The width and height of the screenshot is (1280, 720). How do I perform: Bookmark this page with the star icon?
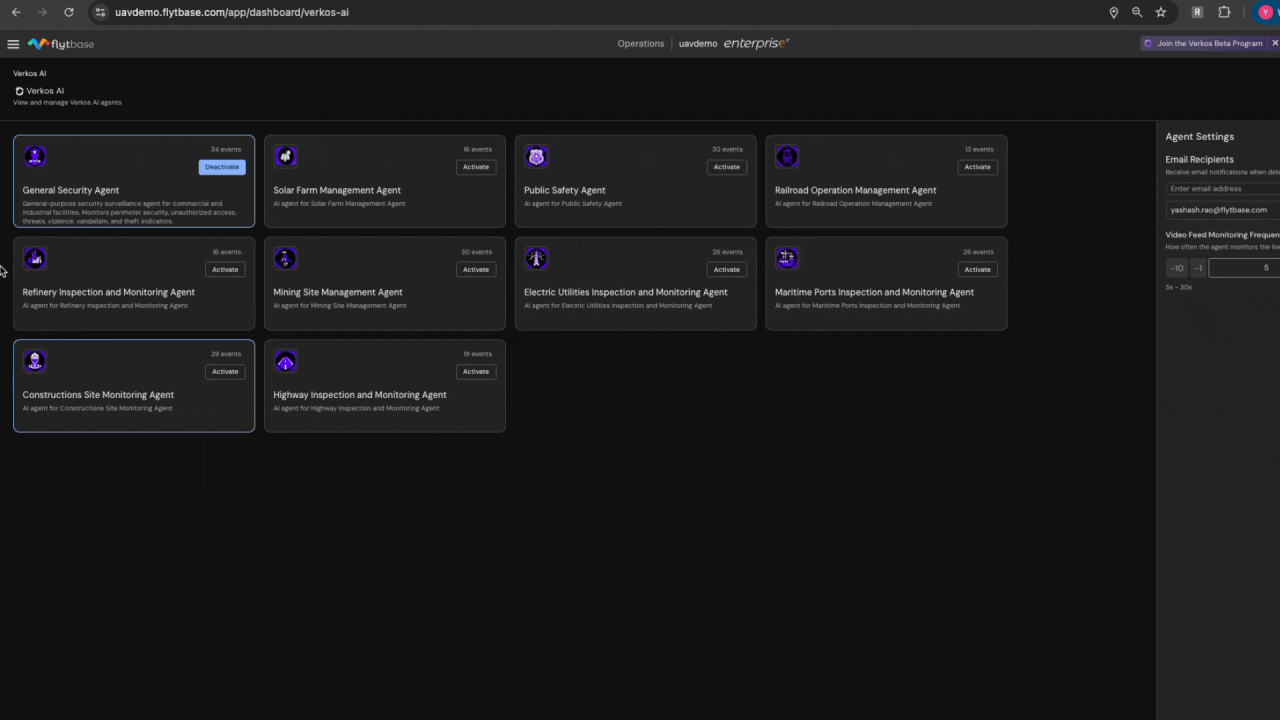coord(1161,12)
